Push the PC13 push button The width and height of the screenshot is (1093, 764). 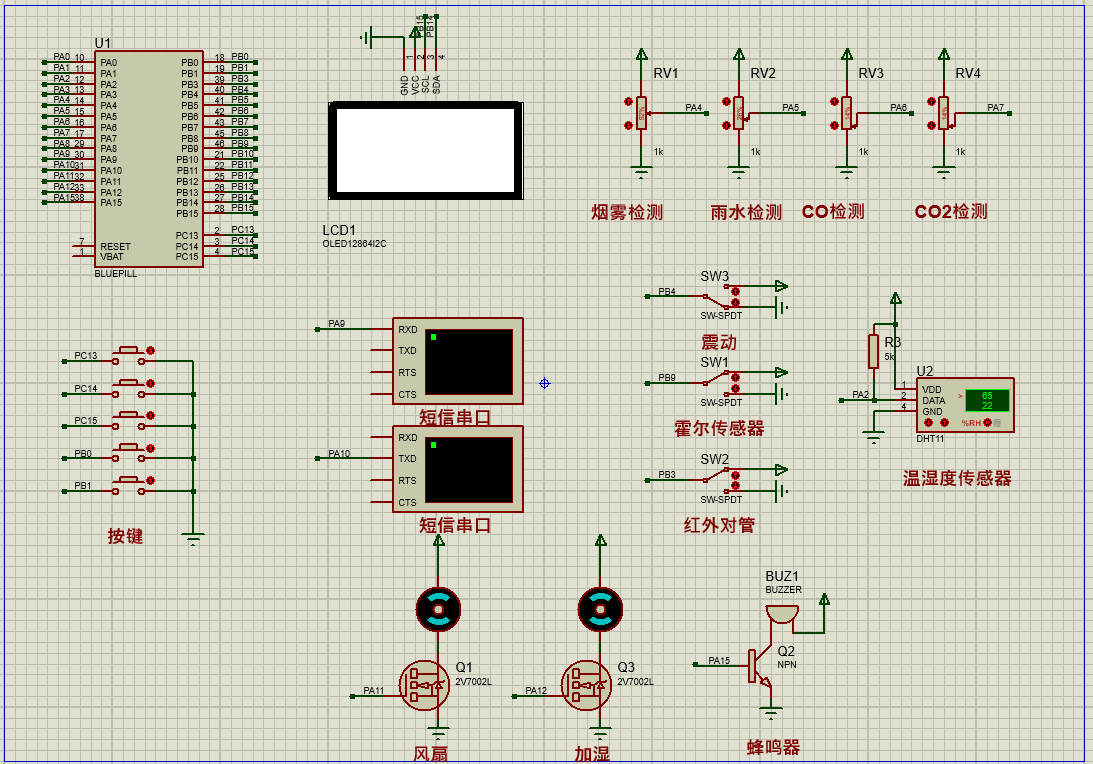click(x=128, y=355)
